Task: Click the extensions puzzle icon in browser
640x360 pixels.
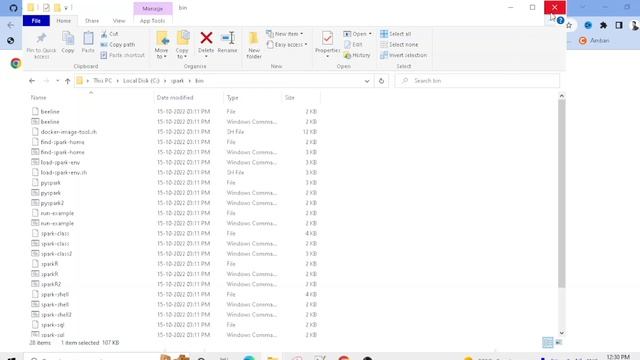Action: [603, 25]
